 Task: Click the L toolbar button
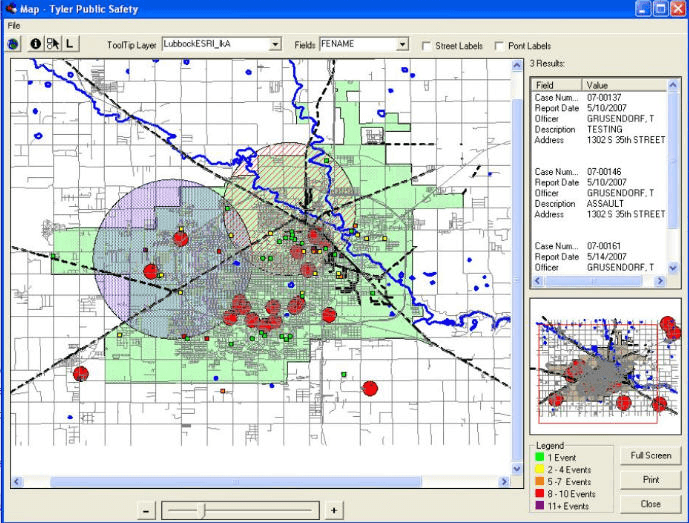(69, 44)
